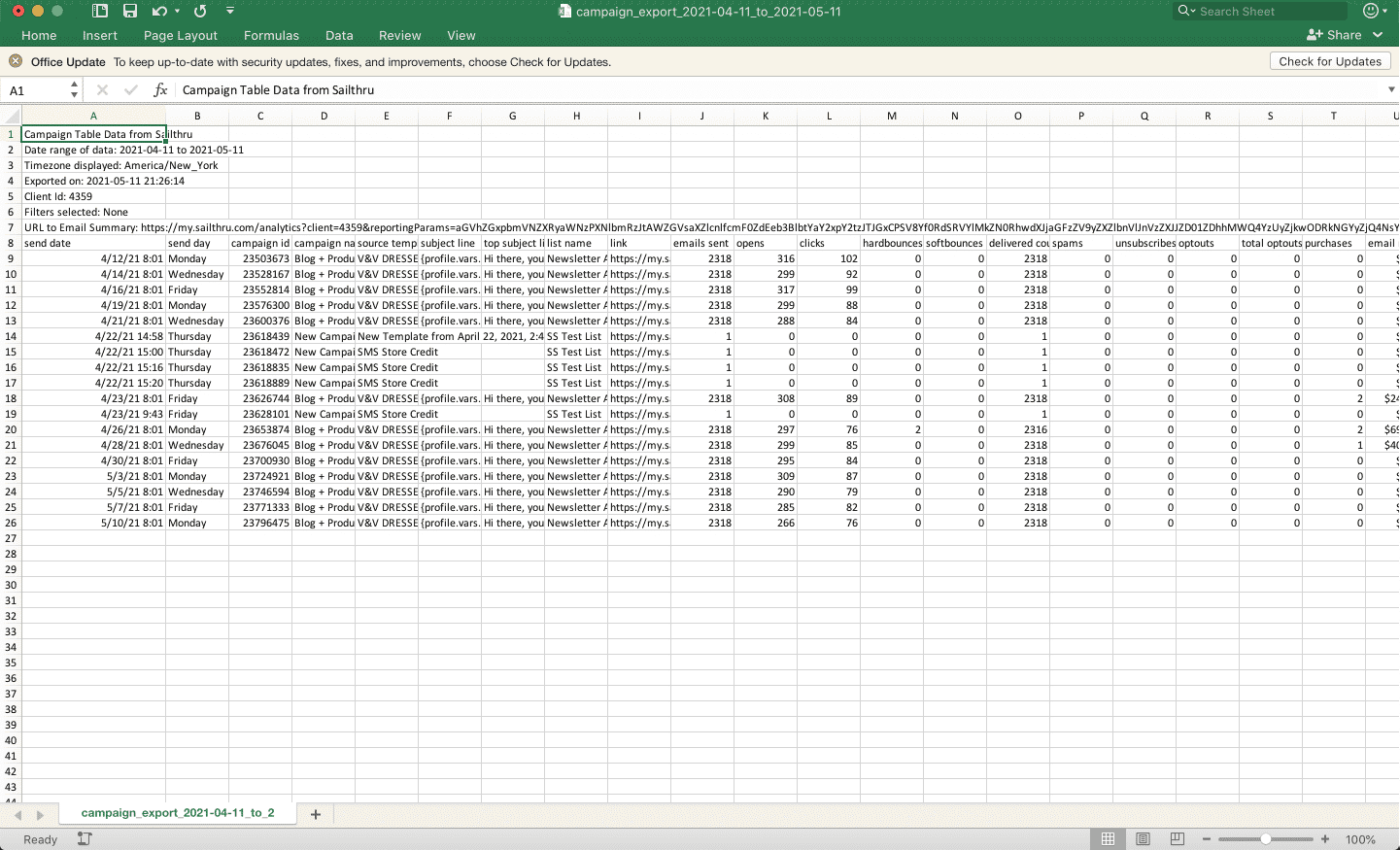
Task: Open the Formulas ribbon tab
Action: tap(271, 35)
